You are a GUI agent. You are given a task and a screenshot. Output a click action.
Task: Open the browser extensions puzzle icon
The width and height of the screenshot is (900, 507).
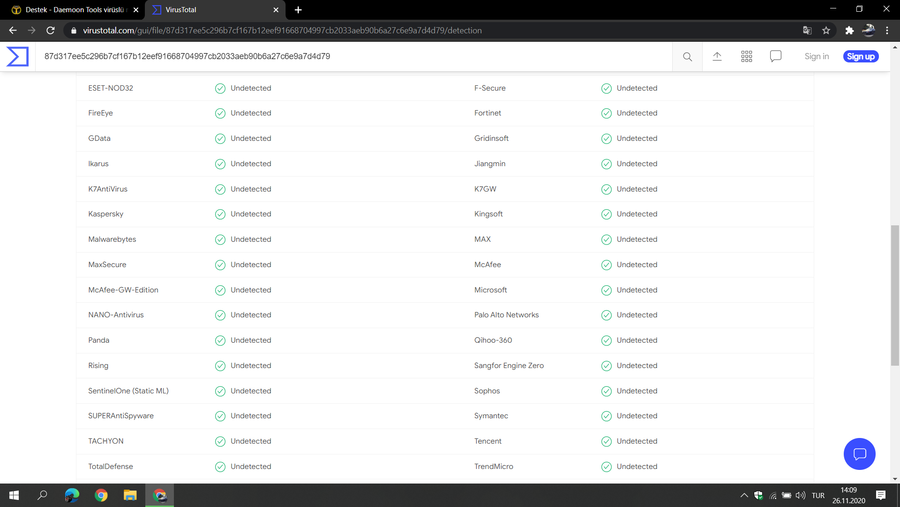[x=849, y=30]
